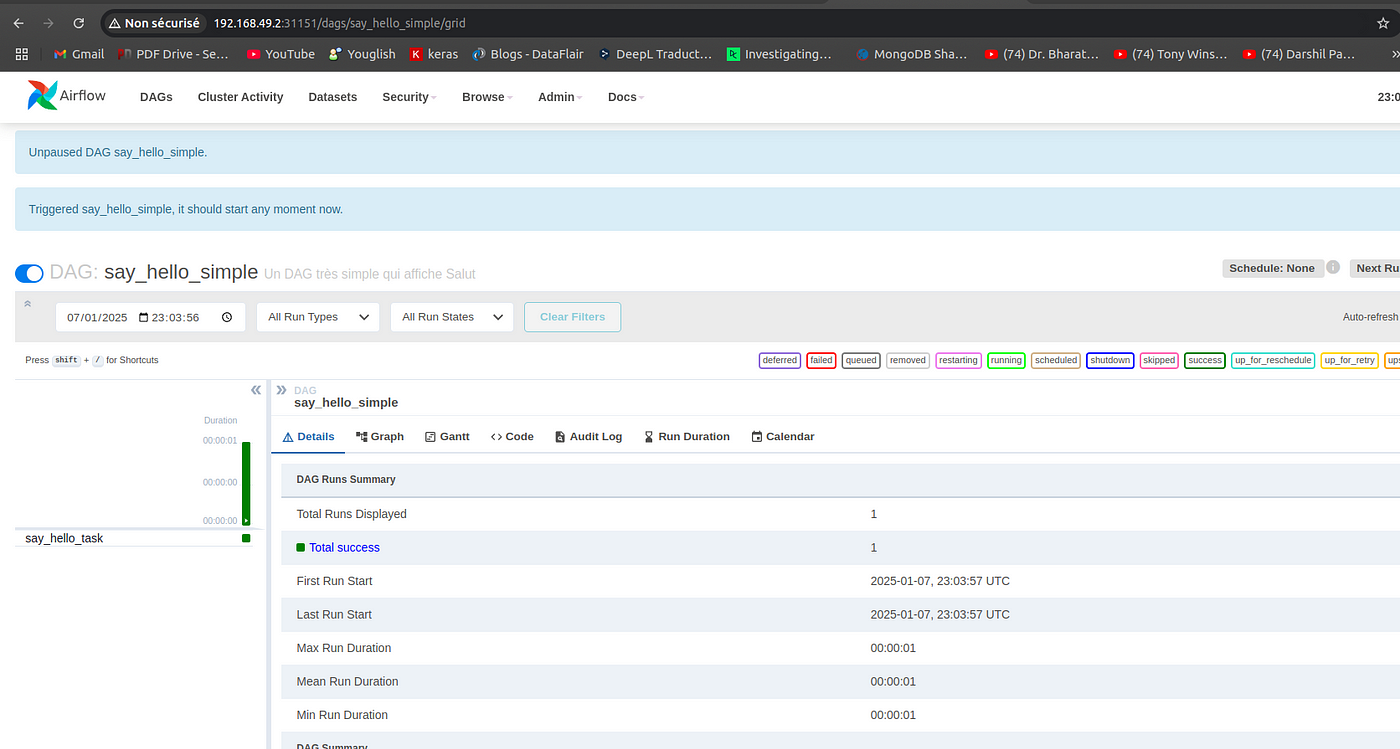The image size is (1400, 749).
Task: Click the up_for_retry state legend badge
Action: pos(1349,360)
